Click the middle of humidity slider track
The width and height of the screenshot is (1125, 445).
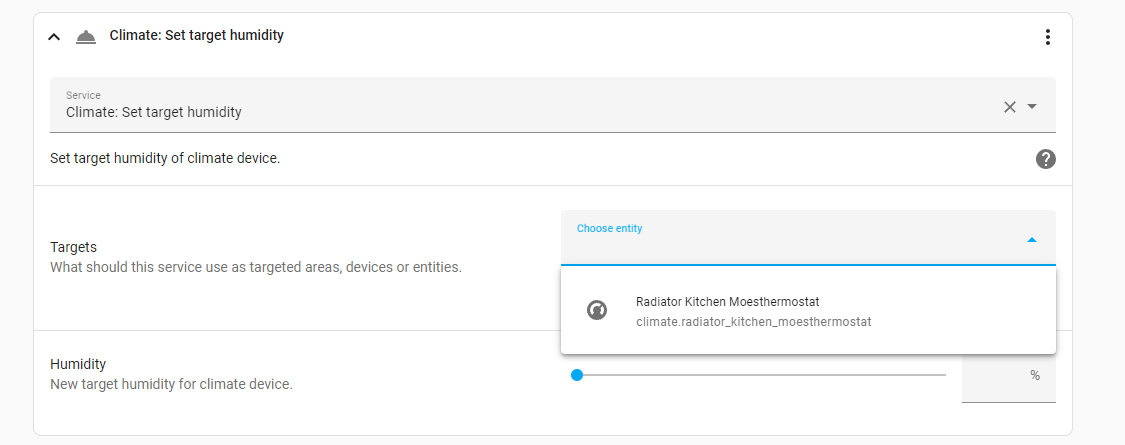pyautogui.click(x=761, y=375)
